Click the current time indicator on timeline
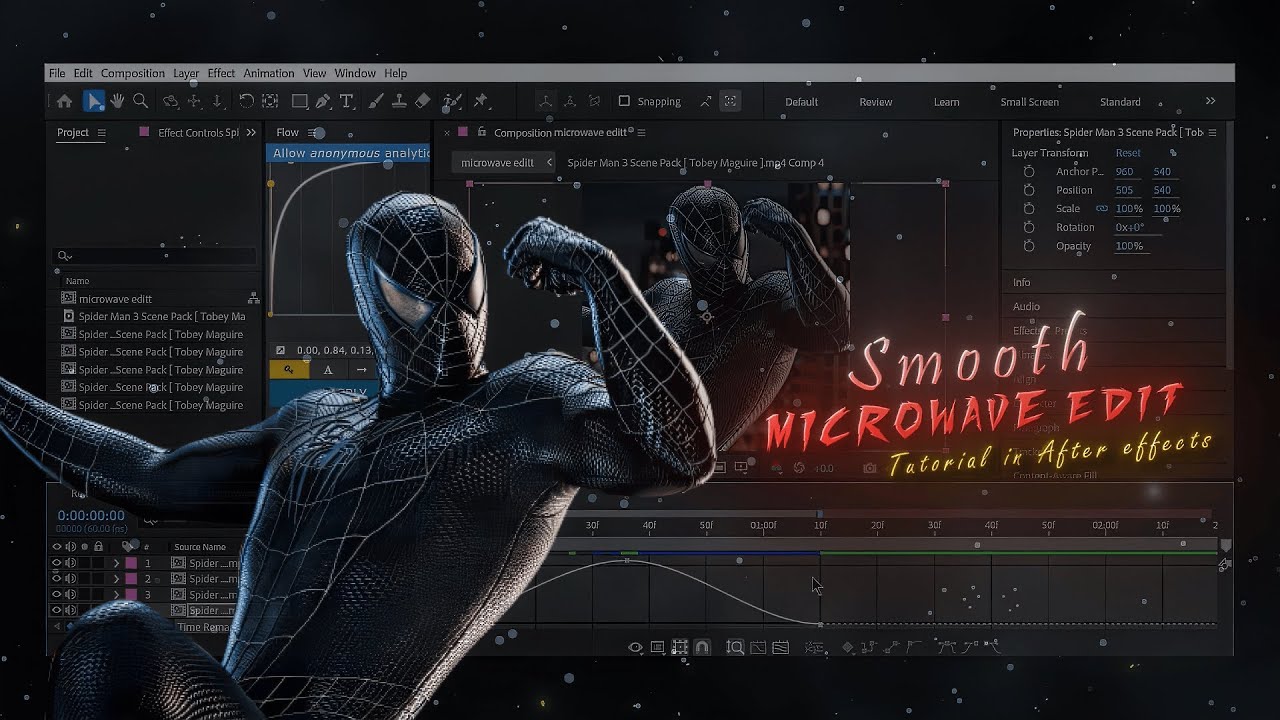 819,515
